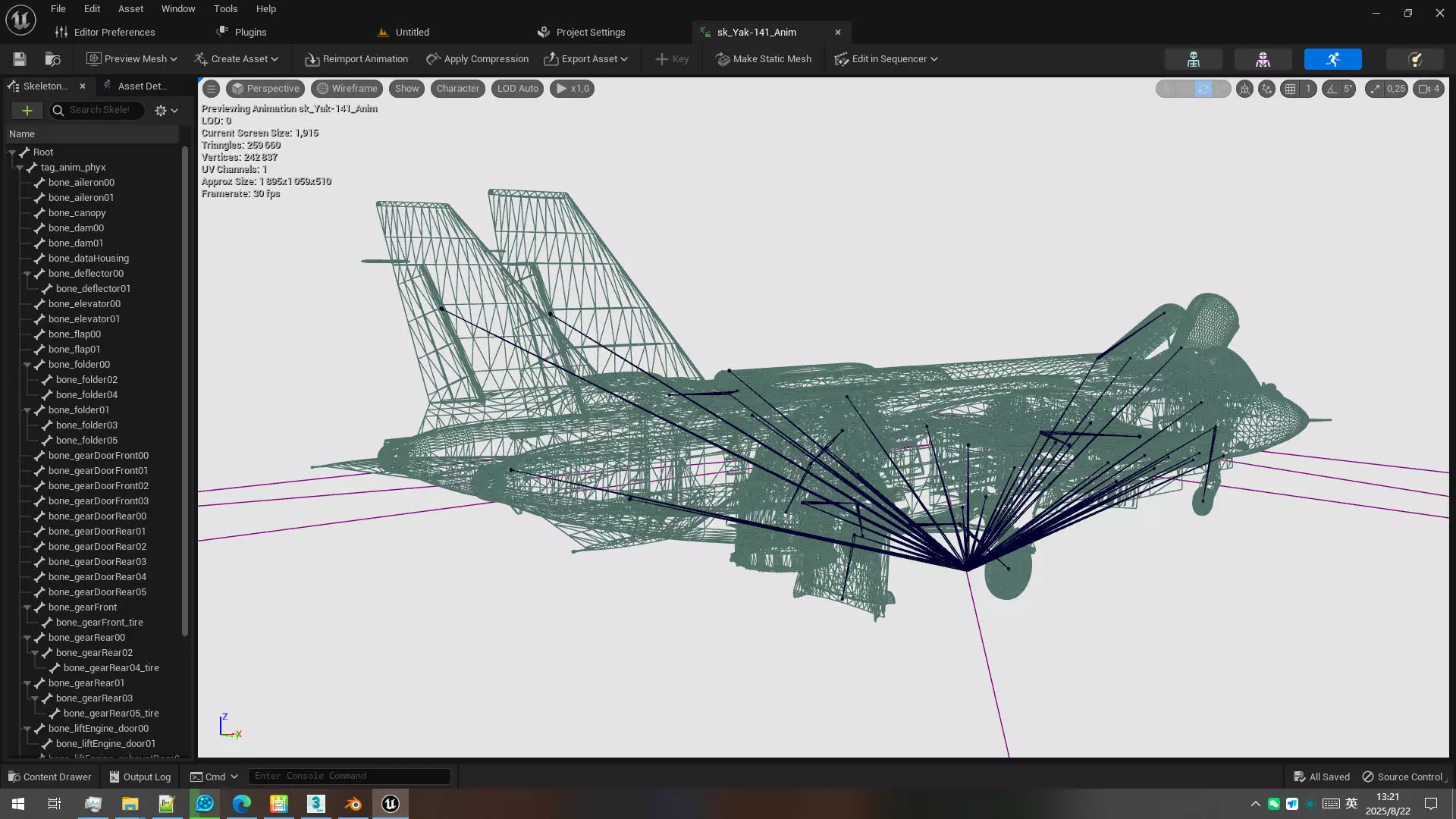Click the Show viewport button
The image size is (1456, 819).
click(406, 89)
